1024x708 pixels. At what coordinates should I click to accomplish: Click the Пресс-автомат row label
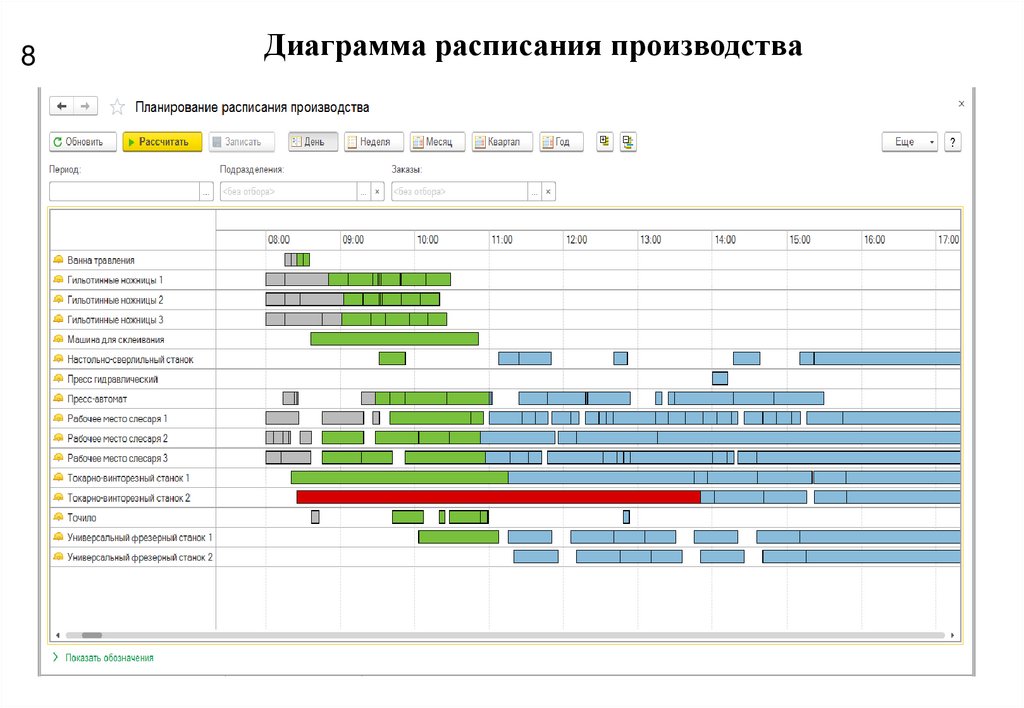pyautogui.click(x=97, y=398)
